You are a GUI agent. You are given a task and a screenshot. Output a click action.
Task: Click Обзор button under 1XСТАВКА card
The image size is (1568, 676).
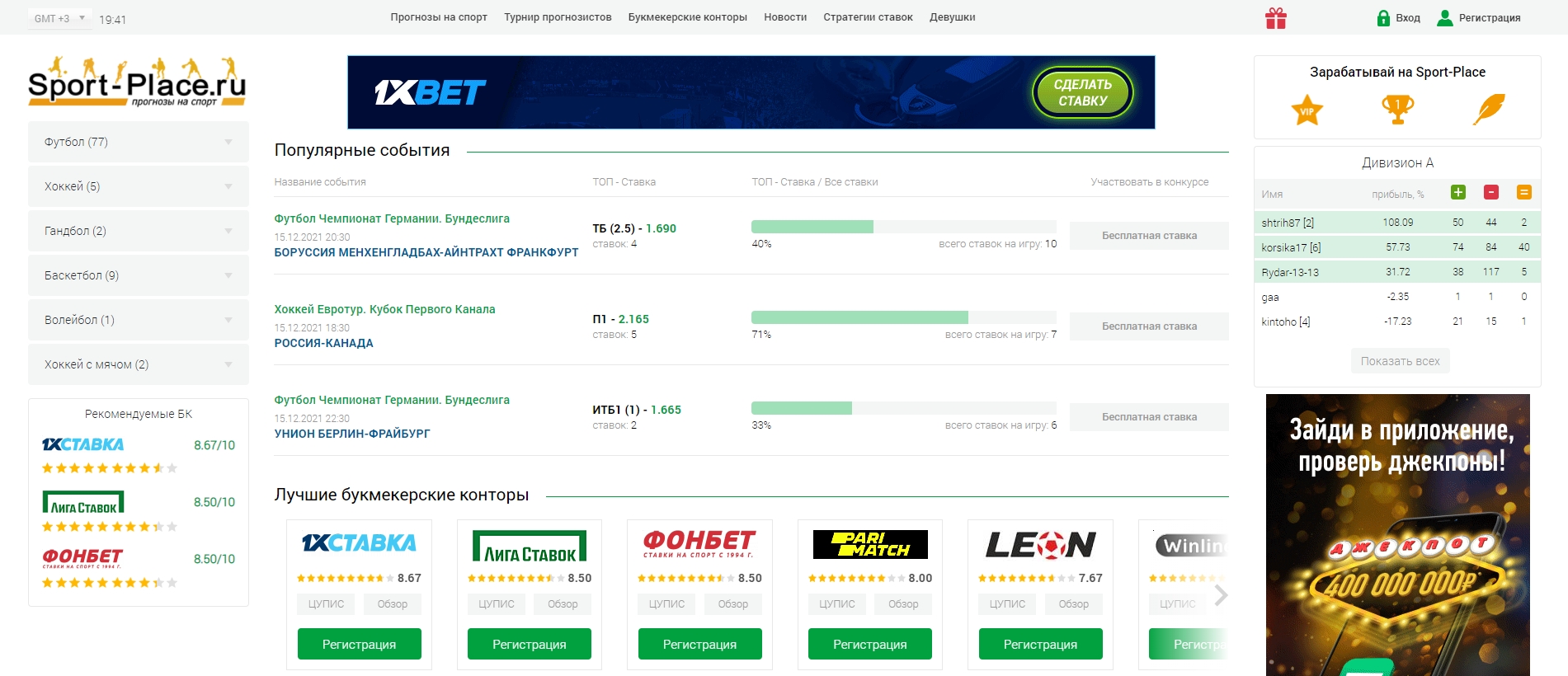point(393,604)
